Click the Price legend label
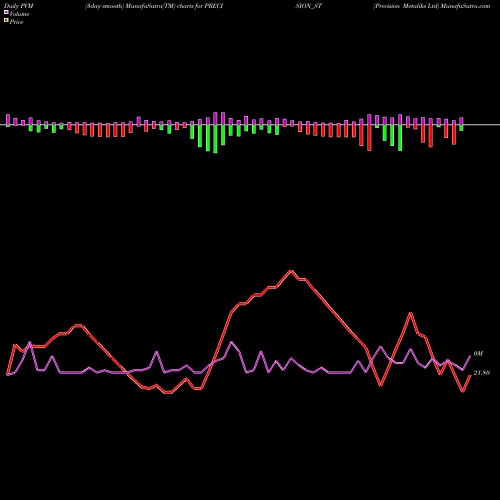 point(16,22)
